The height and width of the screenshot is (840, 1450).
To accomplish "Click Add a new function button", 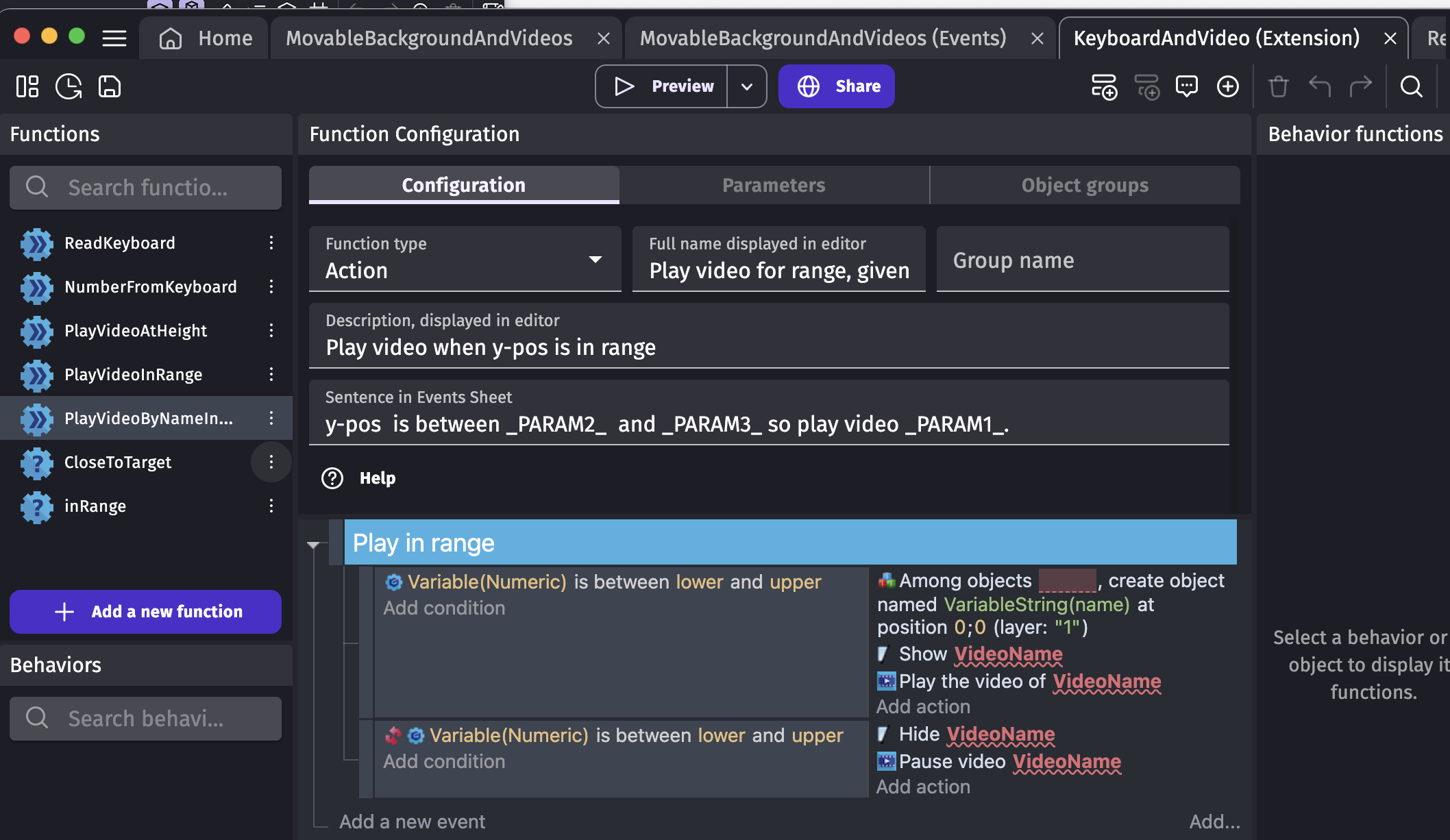I will coord(145,611).
